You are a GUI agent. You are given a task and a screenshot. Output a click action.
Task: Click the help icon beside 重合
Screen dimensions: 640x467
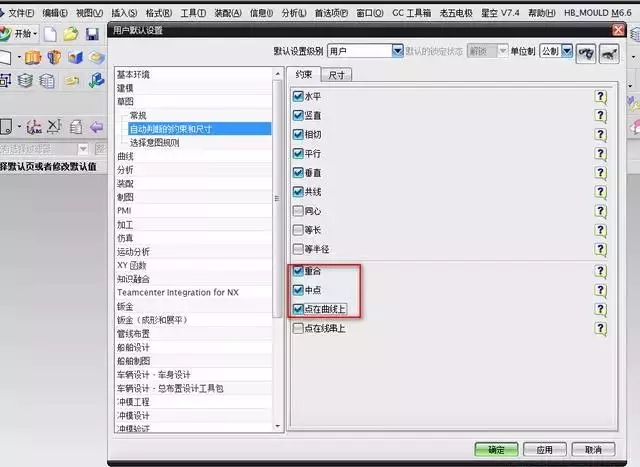[x=600, y=271]
